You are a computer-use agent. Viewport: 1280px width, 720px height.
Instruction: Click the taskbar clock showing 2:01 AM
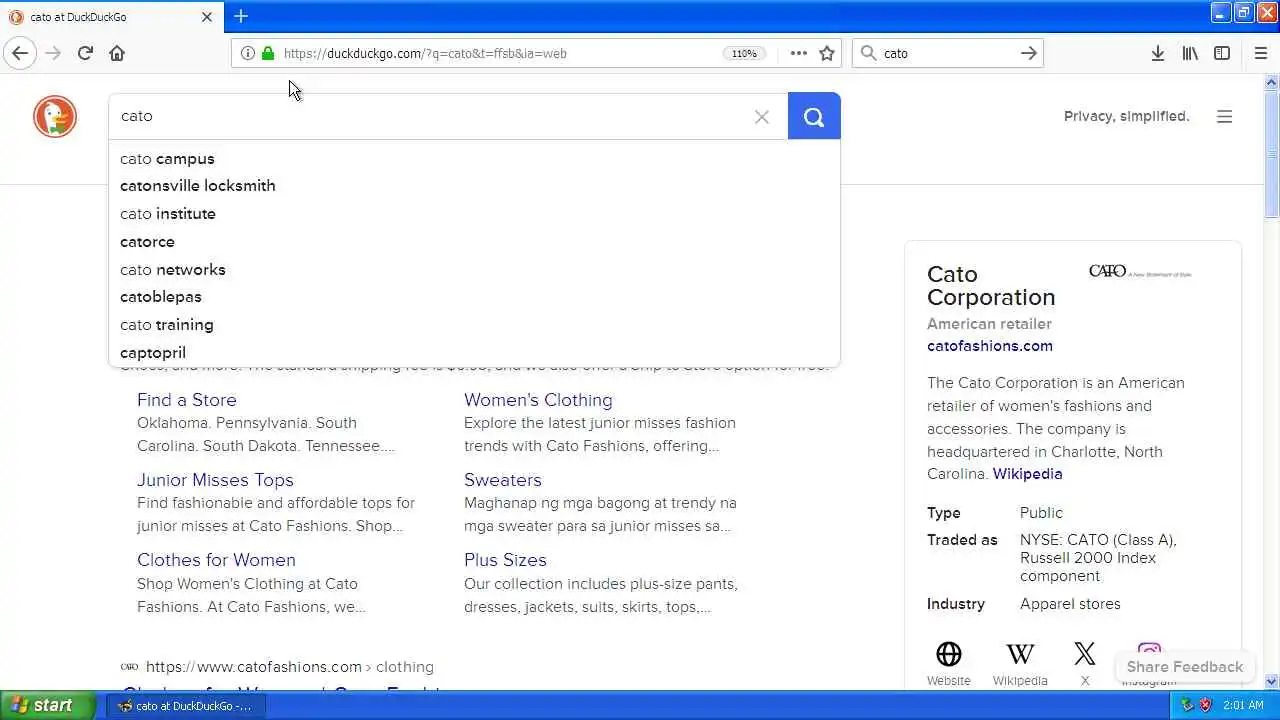(1243, 705)
